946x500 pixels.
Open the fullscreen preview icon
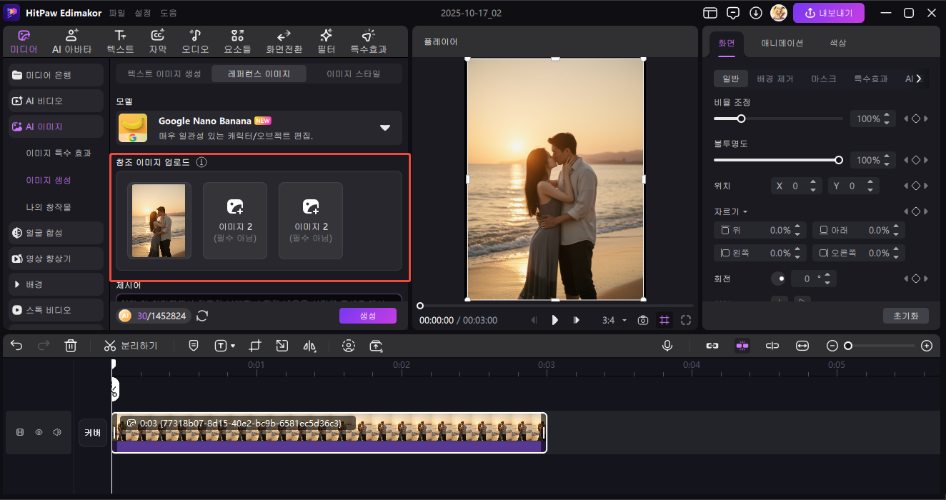[x=686, y=320]
